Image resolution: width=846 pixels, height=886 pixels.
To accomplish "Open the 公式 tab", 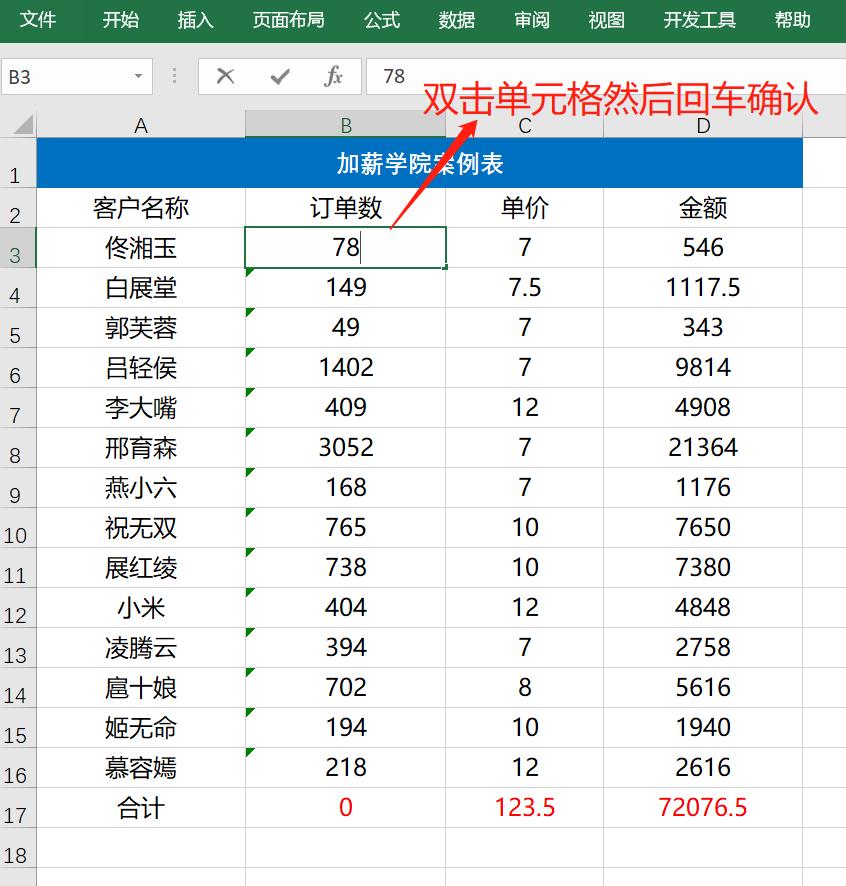I will pos(381,20).
